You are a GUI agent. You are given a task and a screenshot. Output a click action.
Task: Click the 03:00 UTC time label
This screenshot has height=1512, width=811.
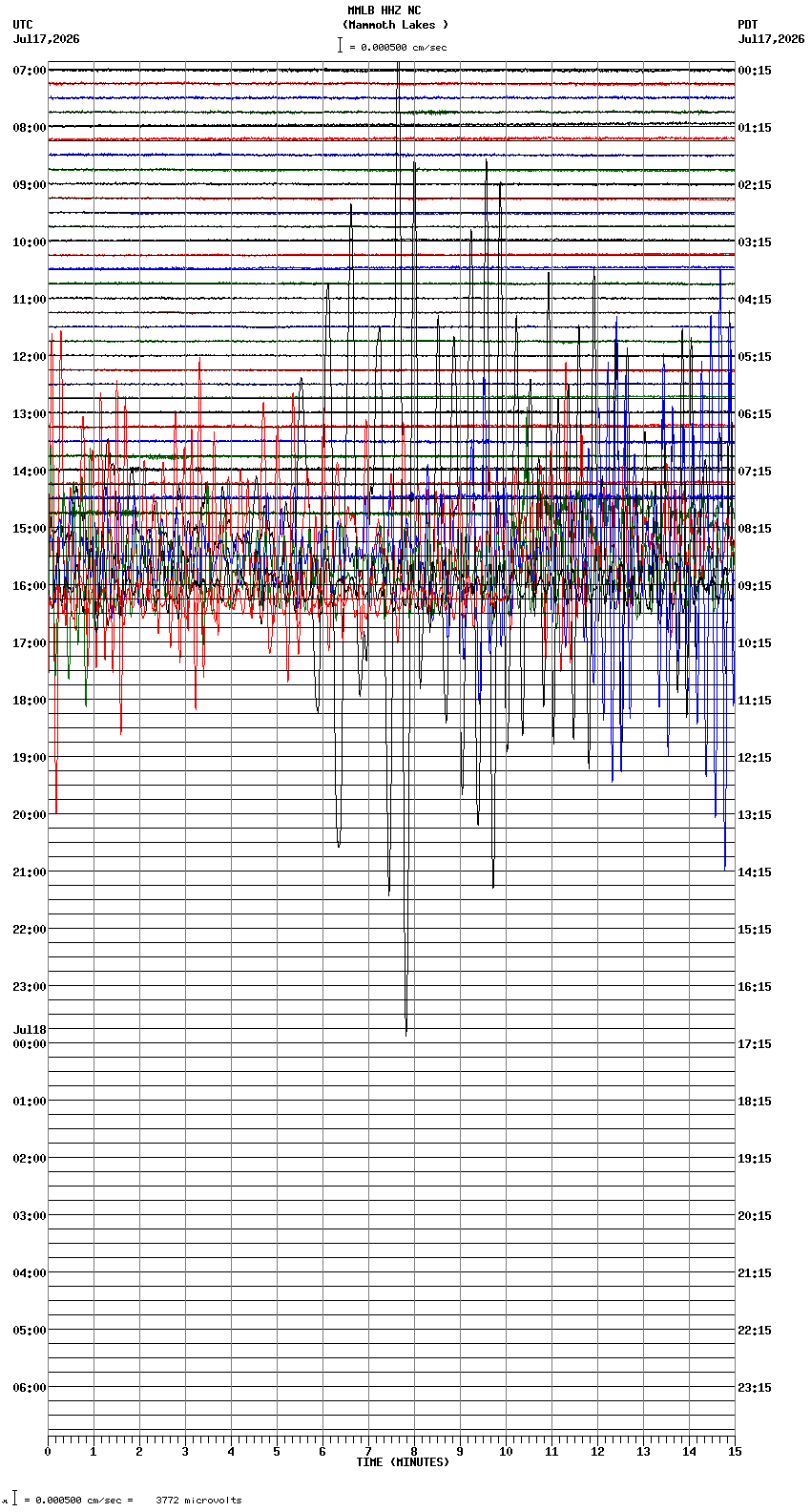point(30,1216)
